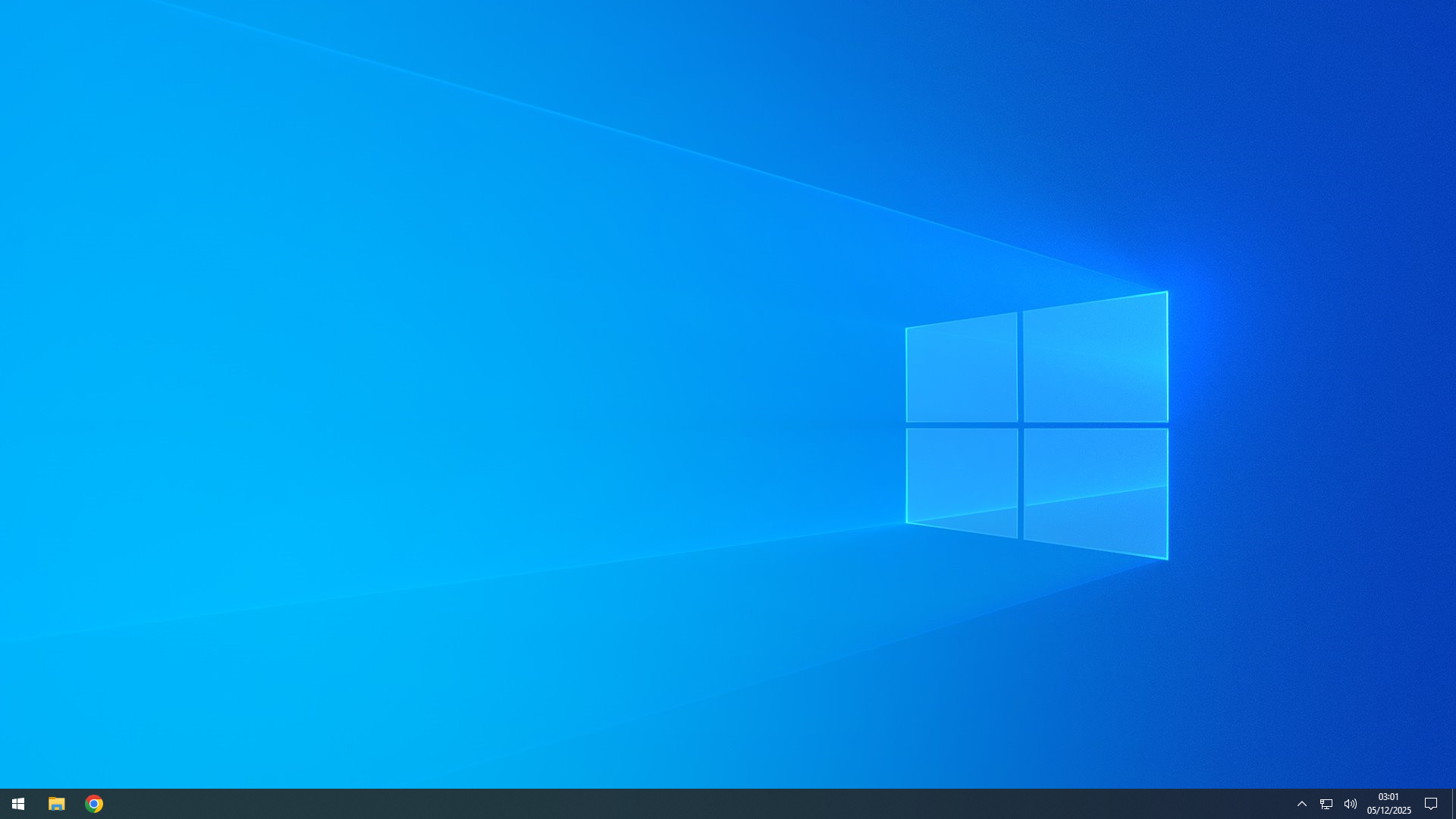This screenshot has width=1456, height=819.
Task: Click the speaker volume tray icon
Action: (x=1351, y=804)
